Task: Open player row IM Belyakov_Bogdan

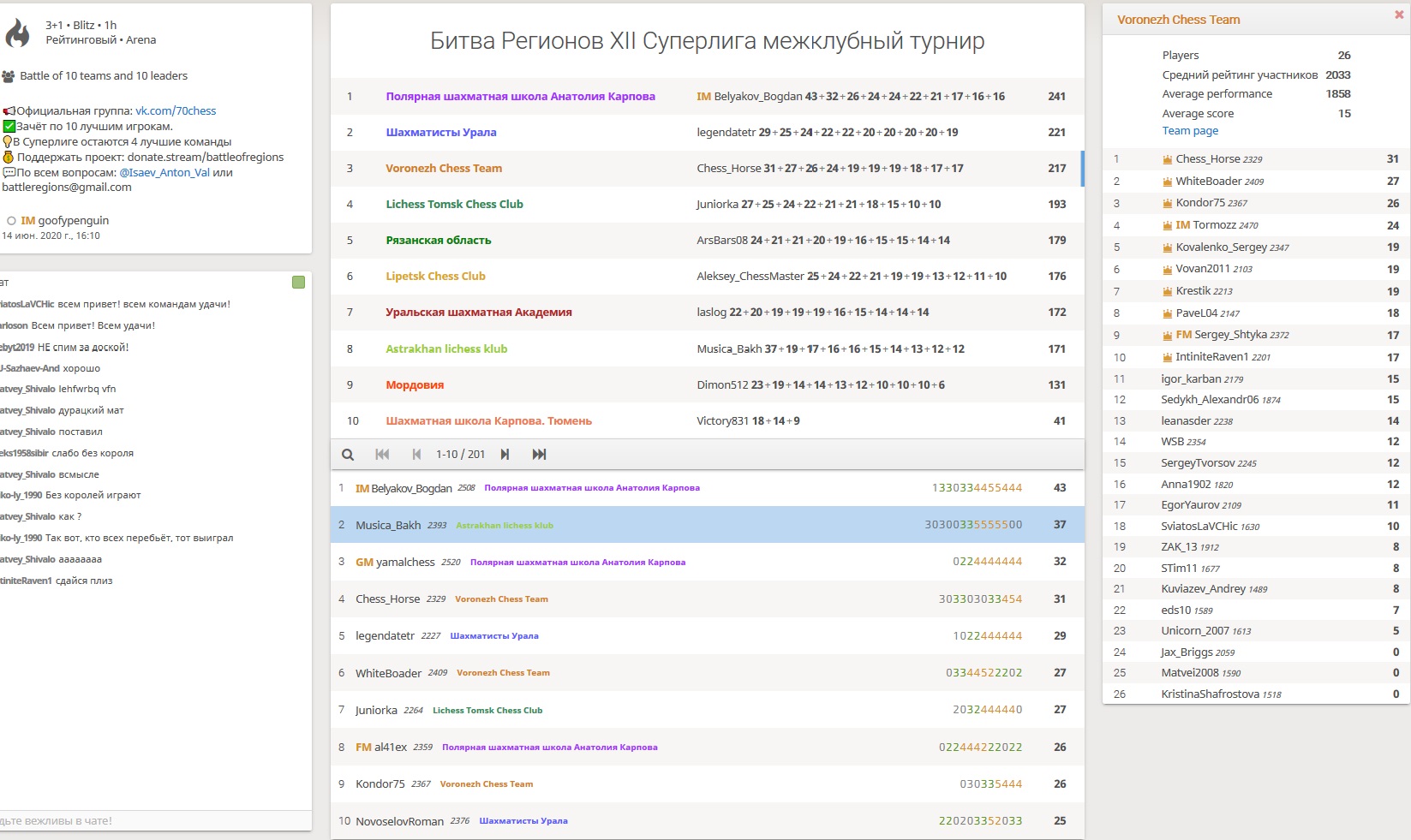Action: click(707, 488)
